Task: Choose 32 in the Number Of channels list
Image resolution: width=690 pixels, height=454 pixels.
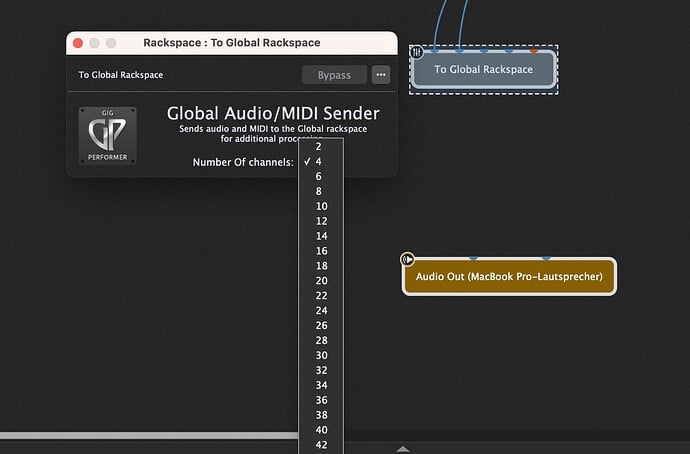Action: coord(320,369)
